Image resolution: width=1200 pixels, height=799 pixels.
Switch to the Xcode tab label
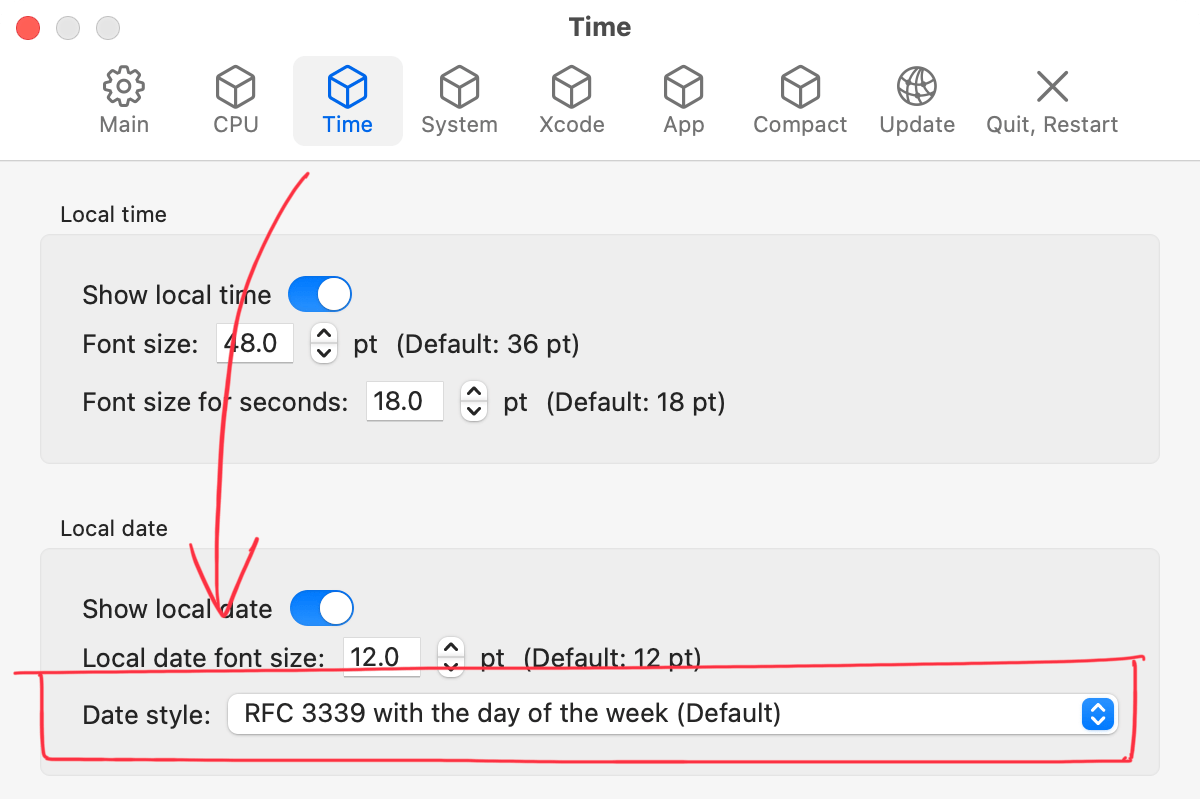coord(572,125)
